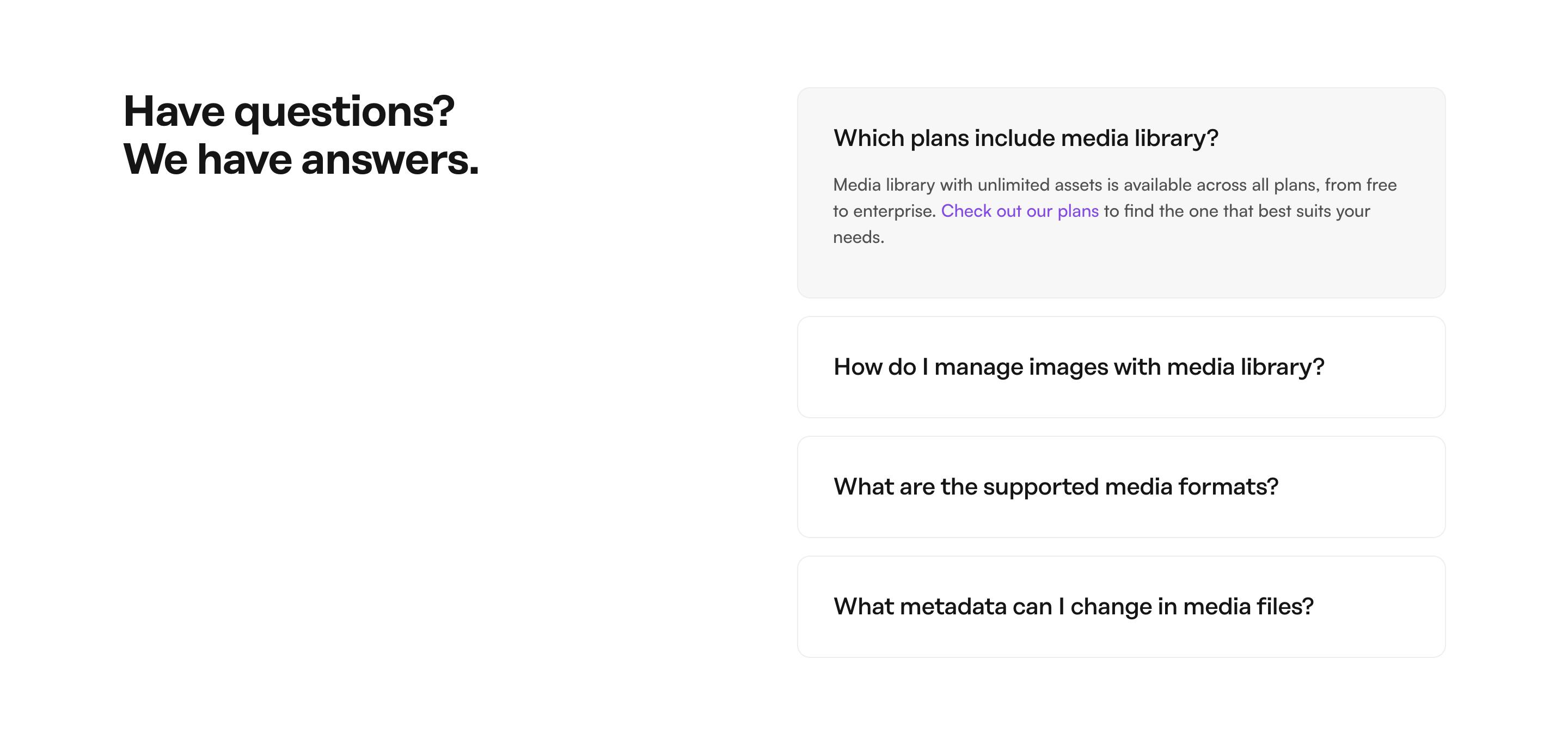Click the answer sentence starting 'Media library with unlimited'

1114,185
